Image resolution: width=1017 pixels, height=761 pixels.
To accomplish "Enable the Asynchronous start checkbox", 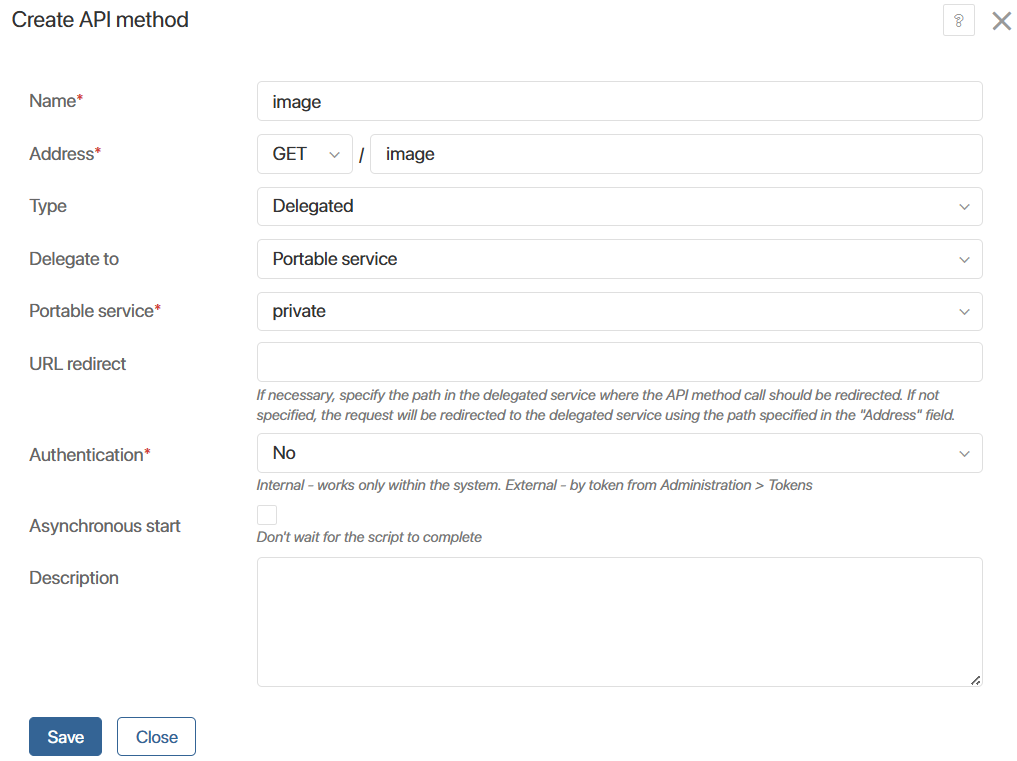I will [x=266, y=514].
